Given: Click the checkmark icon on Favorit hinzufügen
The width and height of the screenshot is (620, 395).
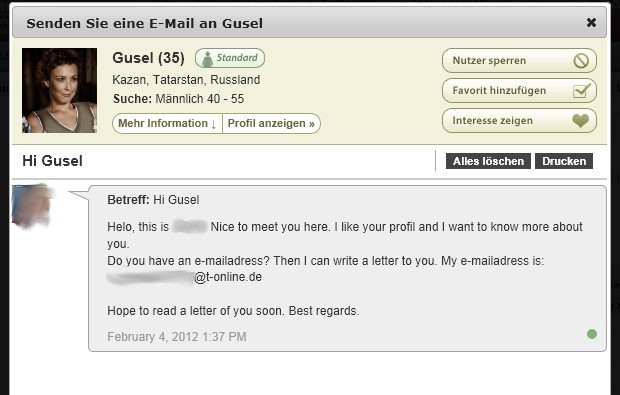Looking at the screenshot, I should pos(582,91).
